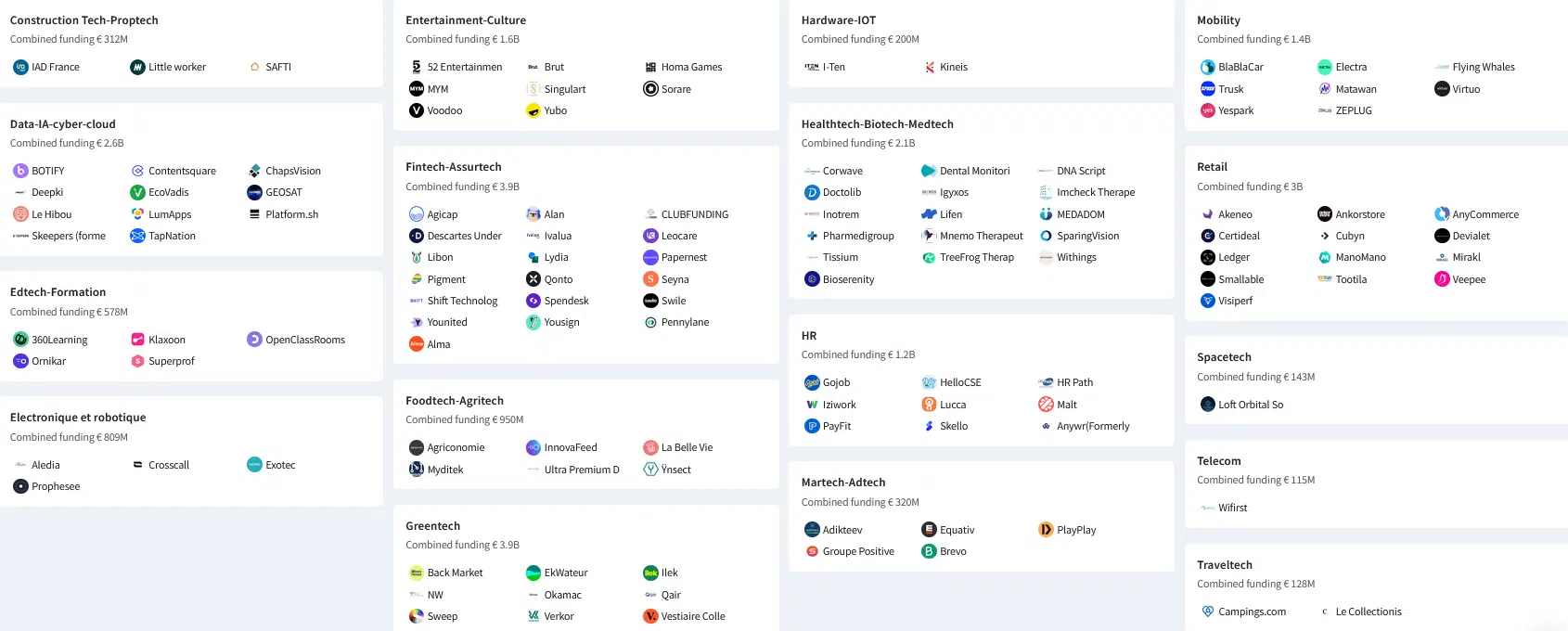Select the Sorare logo icon
This screenshot has width=1568, height=631.
click(650, 89)
